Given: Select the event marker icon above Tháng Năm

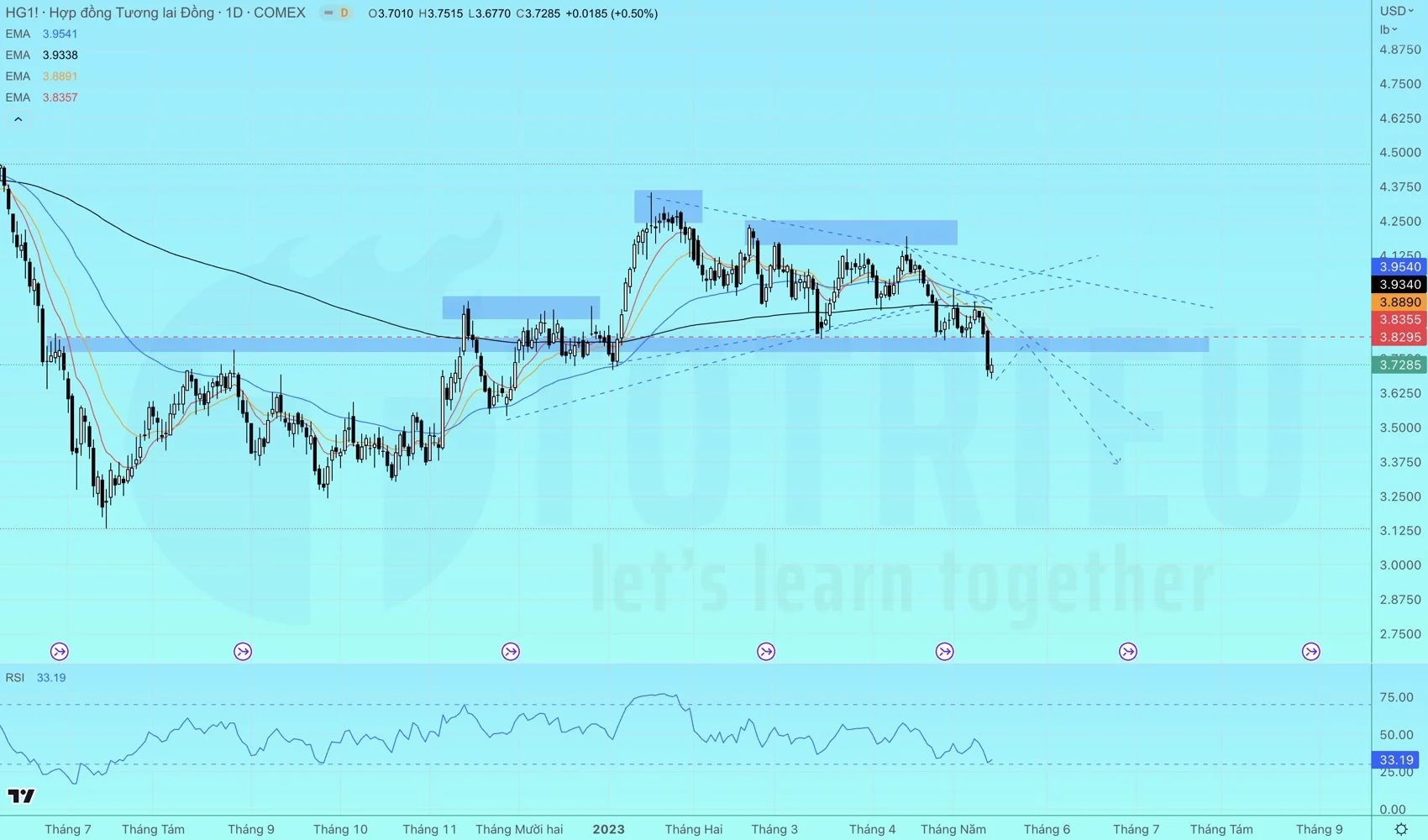Looking at the screenshot, I should point(945,652).
